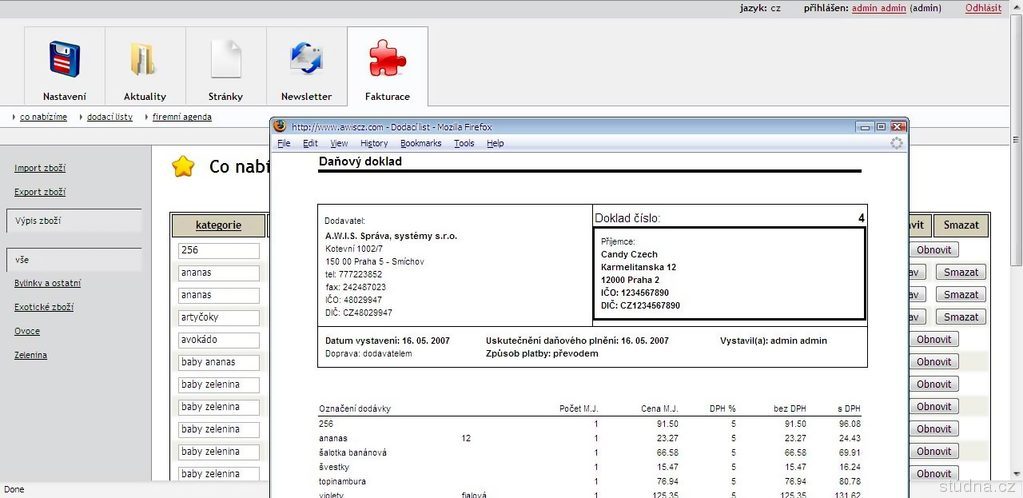Open the Tools menu in popup
Image resolution: width=1023 pixels, height=498 pixels.
point(464,144)
